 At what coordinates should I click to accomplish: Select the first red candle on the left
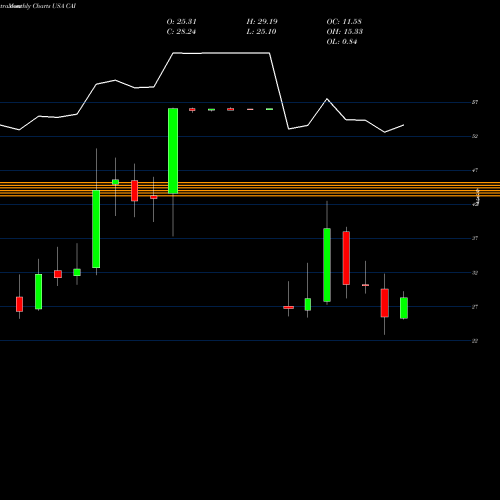(19, 304)
